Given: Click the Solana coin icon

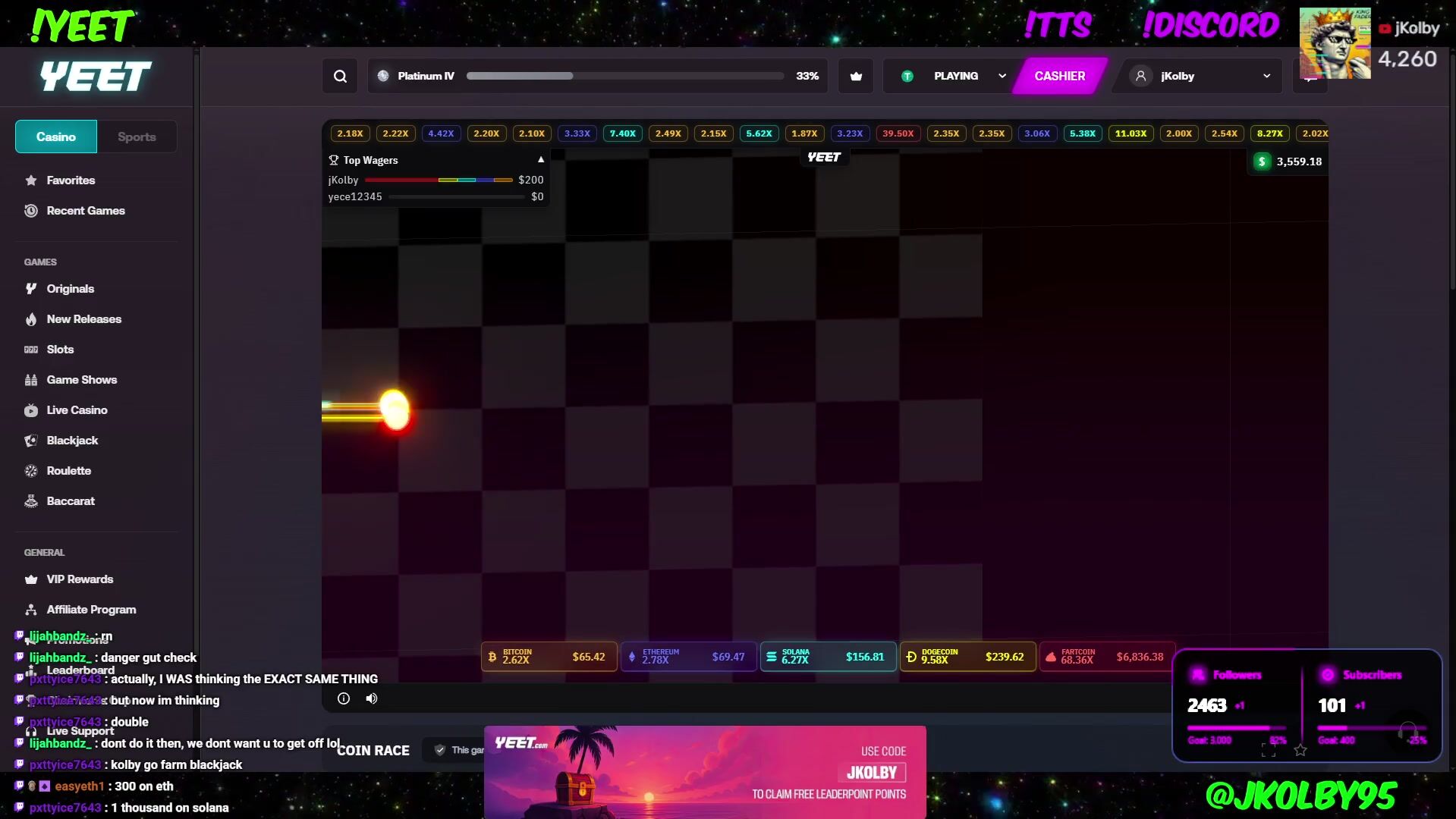Looking at the screenshot, I should click(772, 657).
